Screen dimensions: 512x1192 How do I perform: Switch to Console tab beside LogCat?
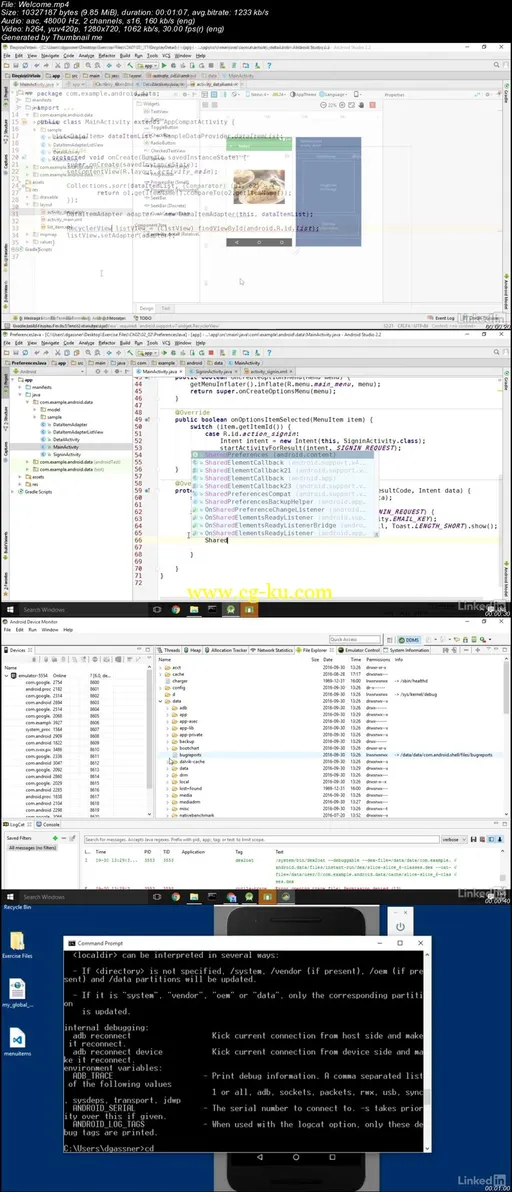(x=50, y=824)
